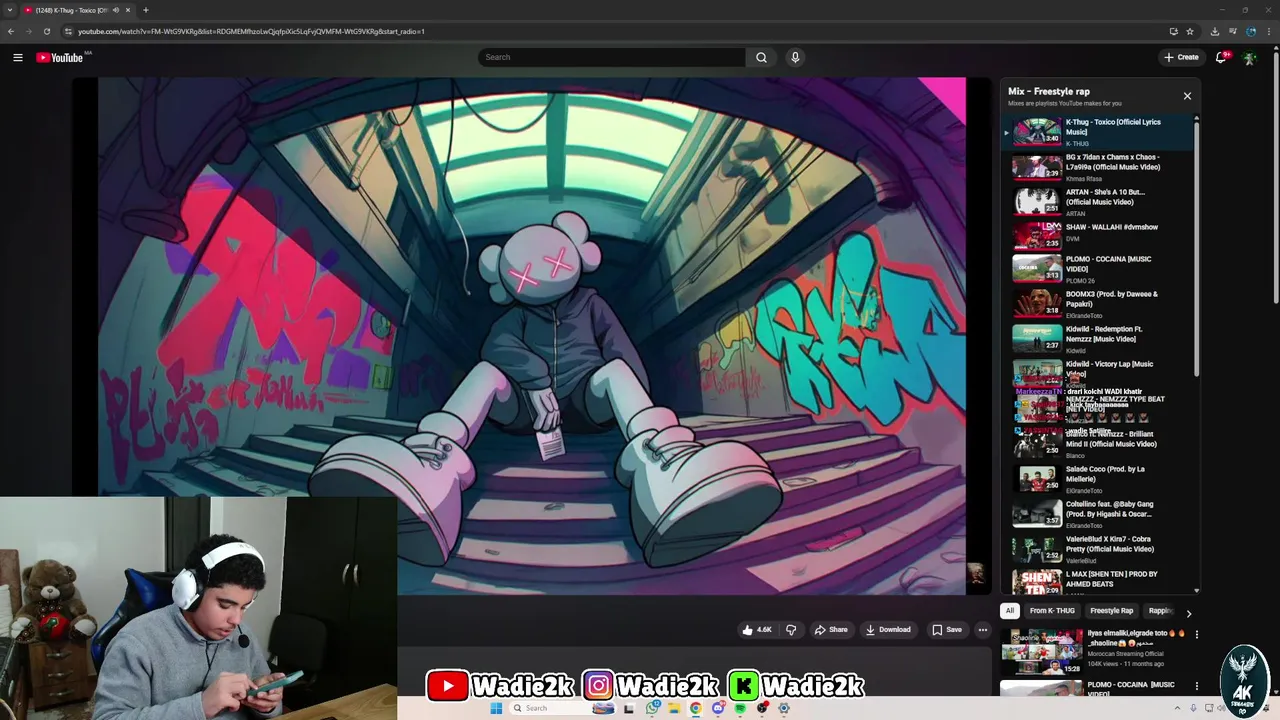Like the video with thumbs up
The height and width of the screenshot is (720, 1280).
pyautogui.click(x=757, y=630)
